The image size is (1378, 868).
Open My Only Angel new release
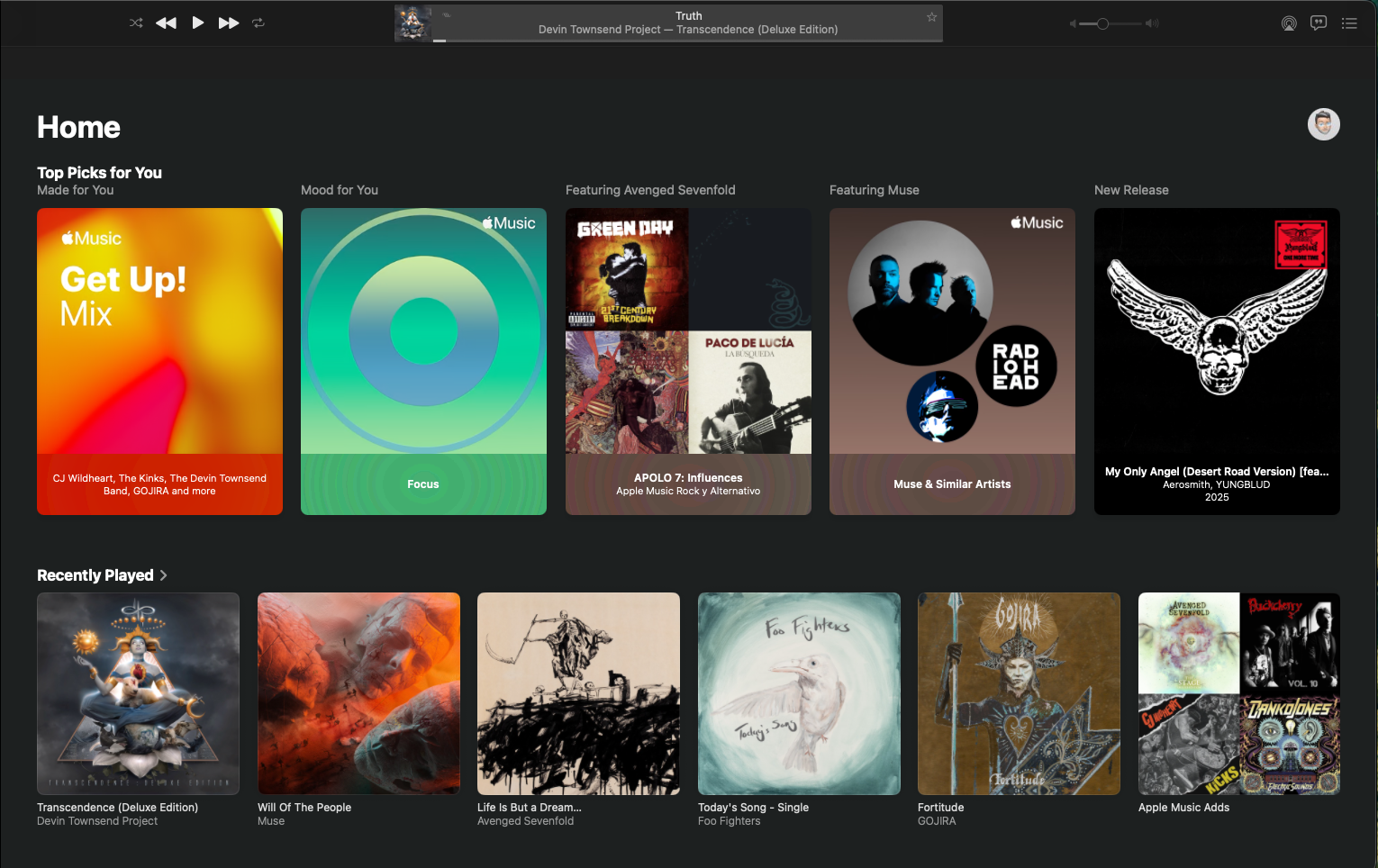(1217, 361)
